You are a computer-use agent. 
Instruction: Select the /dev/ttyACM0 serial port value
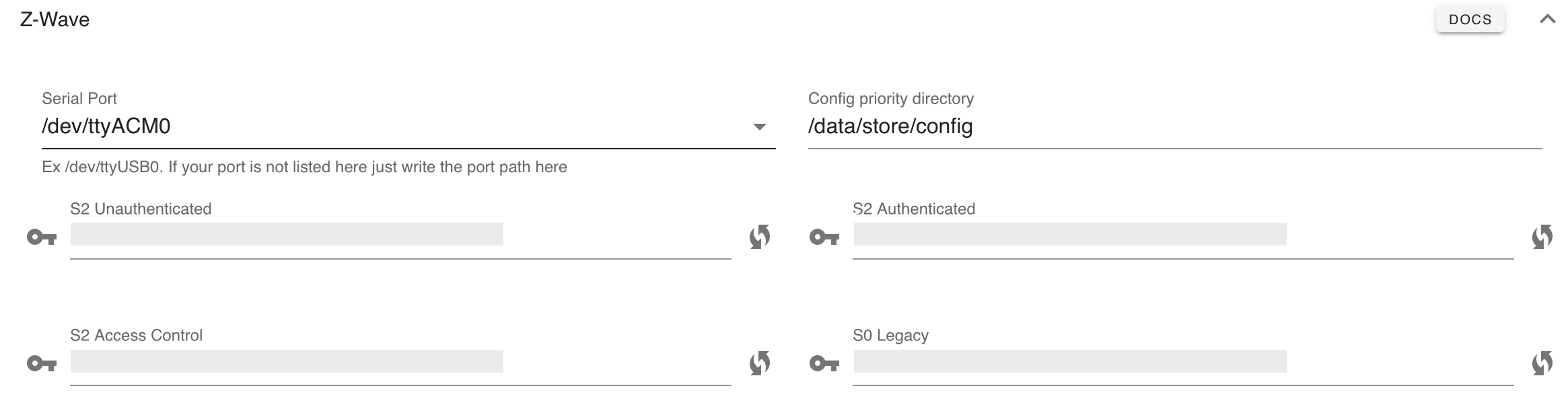106,126
